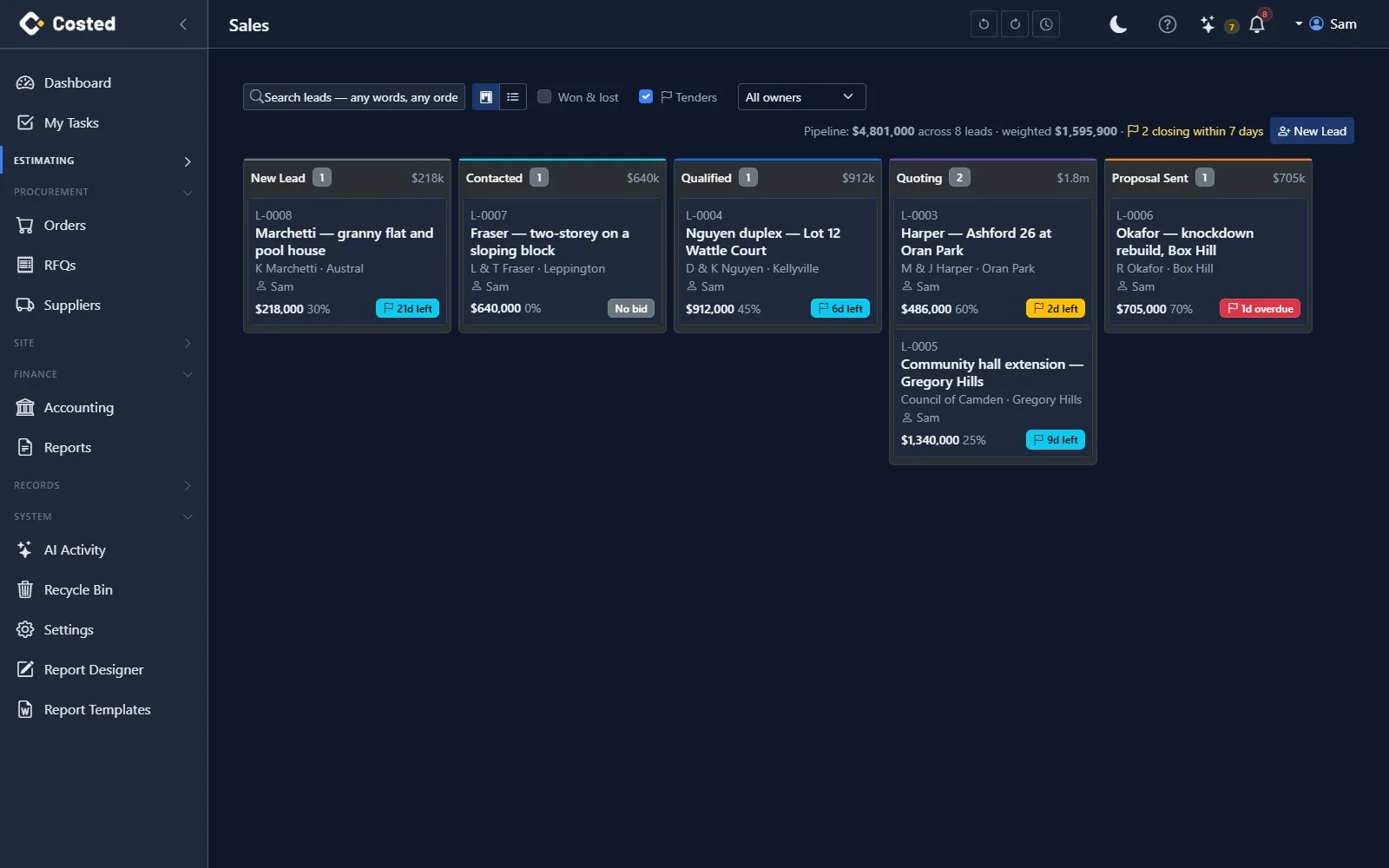
Task: Open Okafor knockdown rebuild lead card
Action: point(1208,262)
